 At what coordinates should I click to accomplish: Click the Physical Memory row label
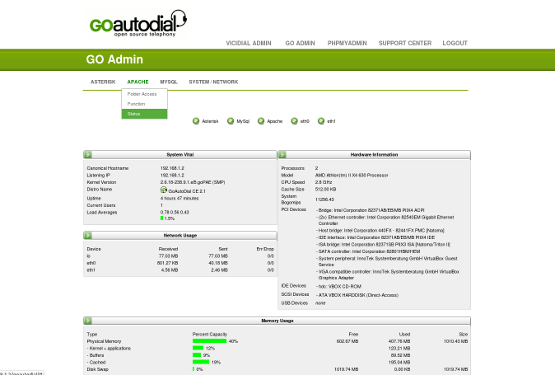pyautogui.click(x=104, y=341)
